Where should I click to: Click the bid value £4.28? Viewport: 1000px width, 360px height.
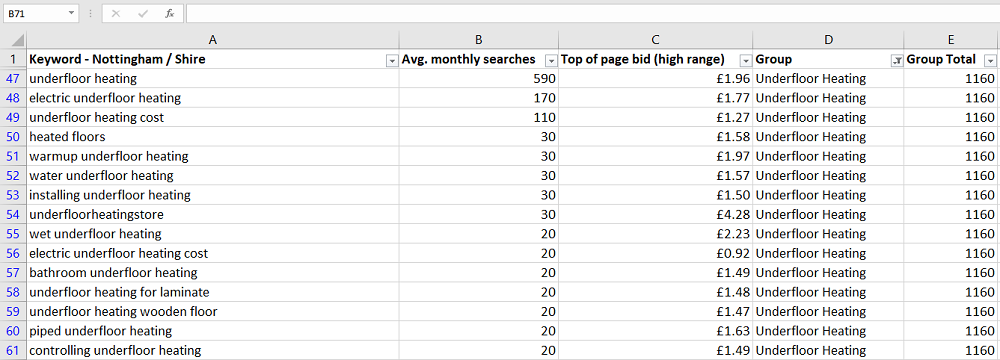pyautogui.click(x=656, y=215)
